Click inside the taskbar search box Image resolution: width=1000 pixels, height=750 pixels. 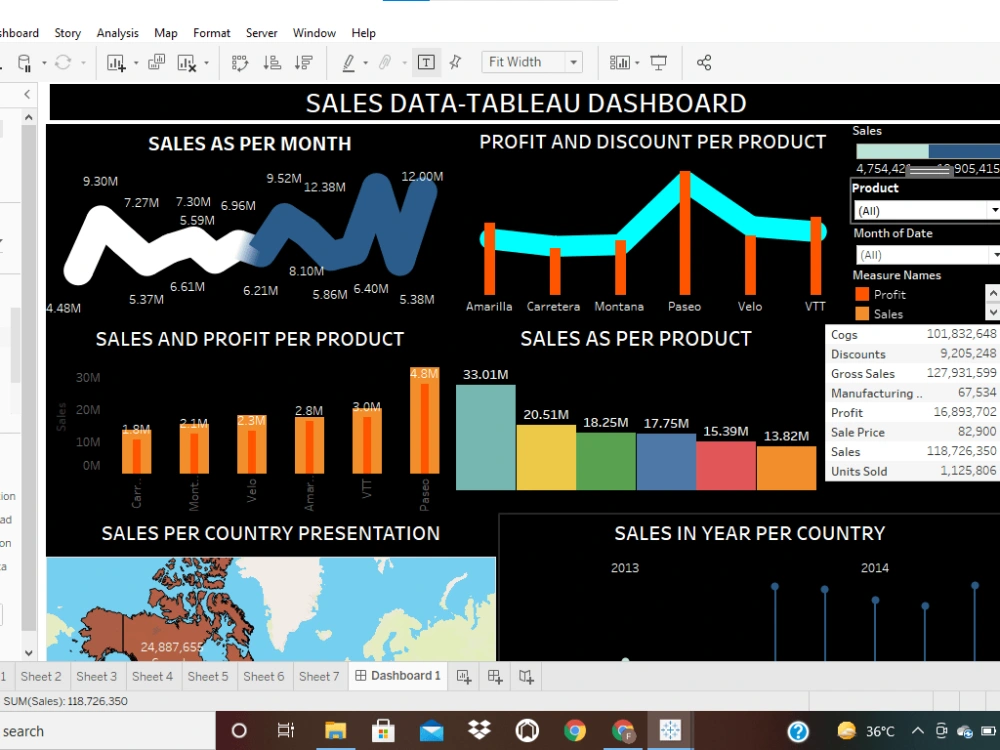(100, 731)
